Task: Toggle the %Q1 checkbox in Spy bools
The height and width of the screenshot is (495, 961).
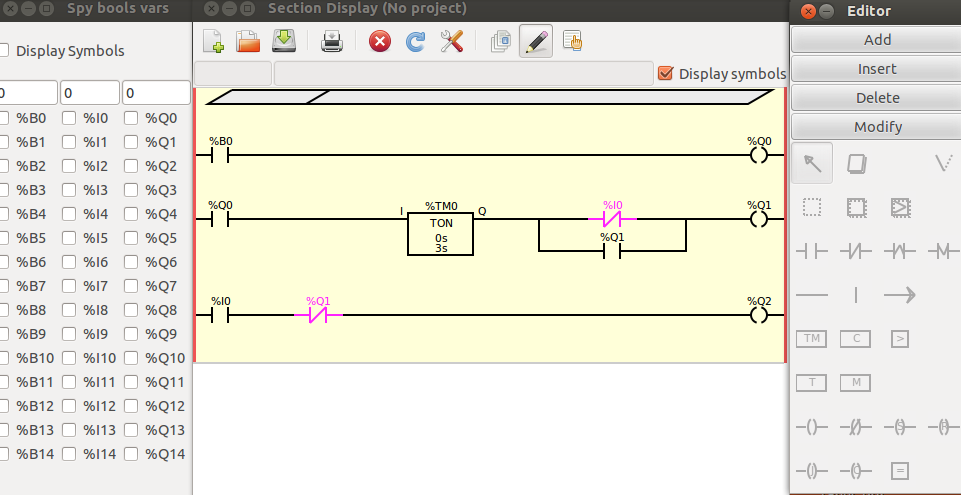Action: (131, 142)
